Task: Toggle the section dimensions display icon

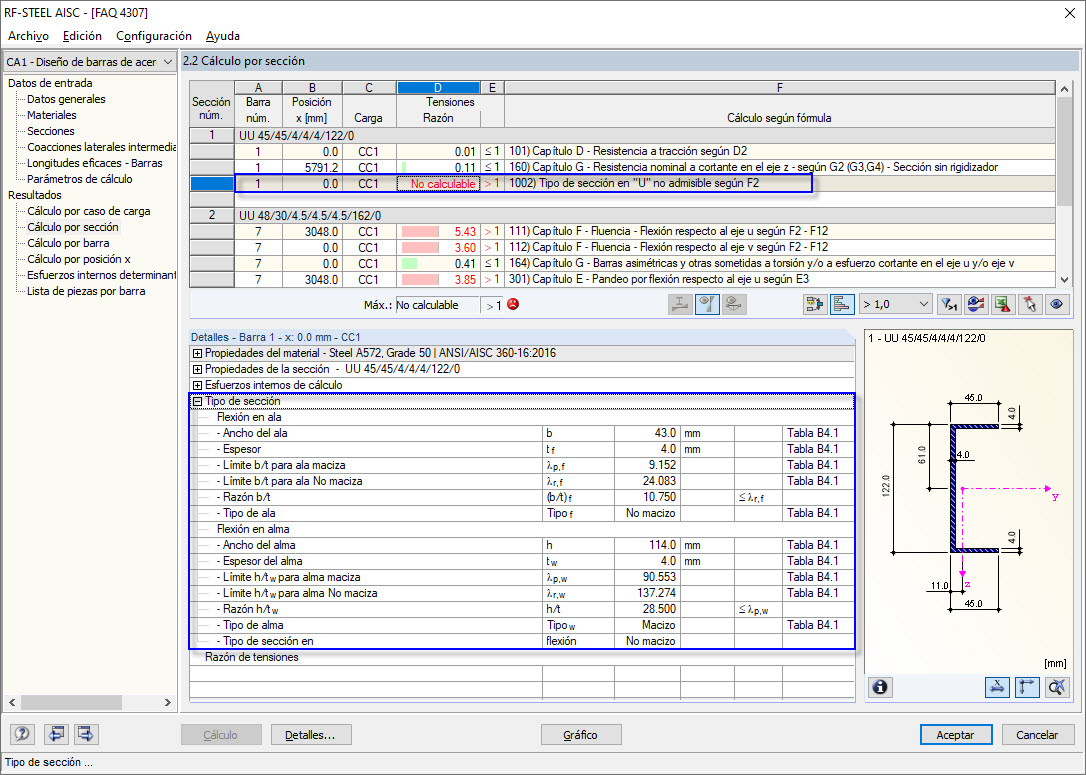Action: (x=997, y=687)
